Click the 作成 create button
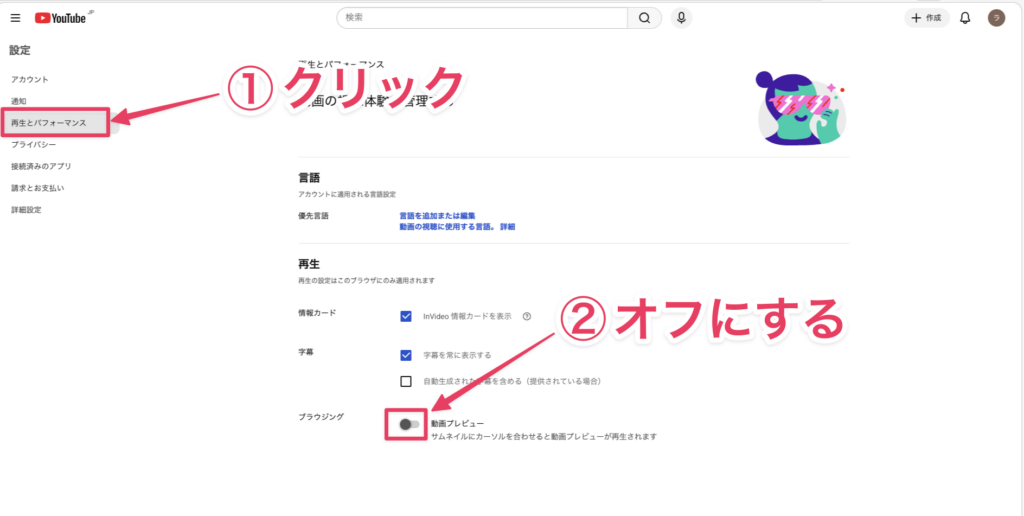The width and height of the screenshot is (1024, 516). point(925,18)
